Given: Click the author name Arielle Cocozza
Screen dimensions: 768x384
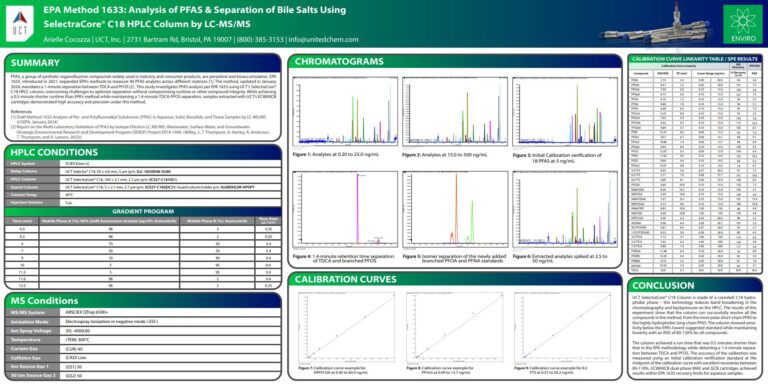Looking at the screenshot, I should (67, 39).
